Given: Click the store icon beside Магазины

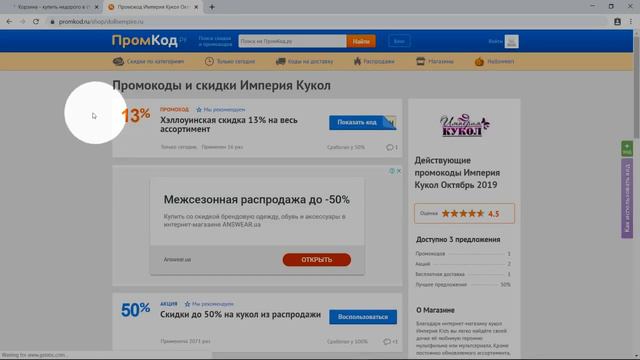Looking at the screenshot, I should [420, 61].
